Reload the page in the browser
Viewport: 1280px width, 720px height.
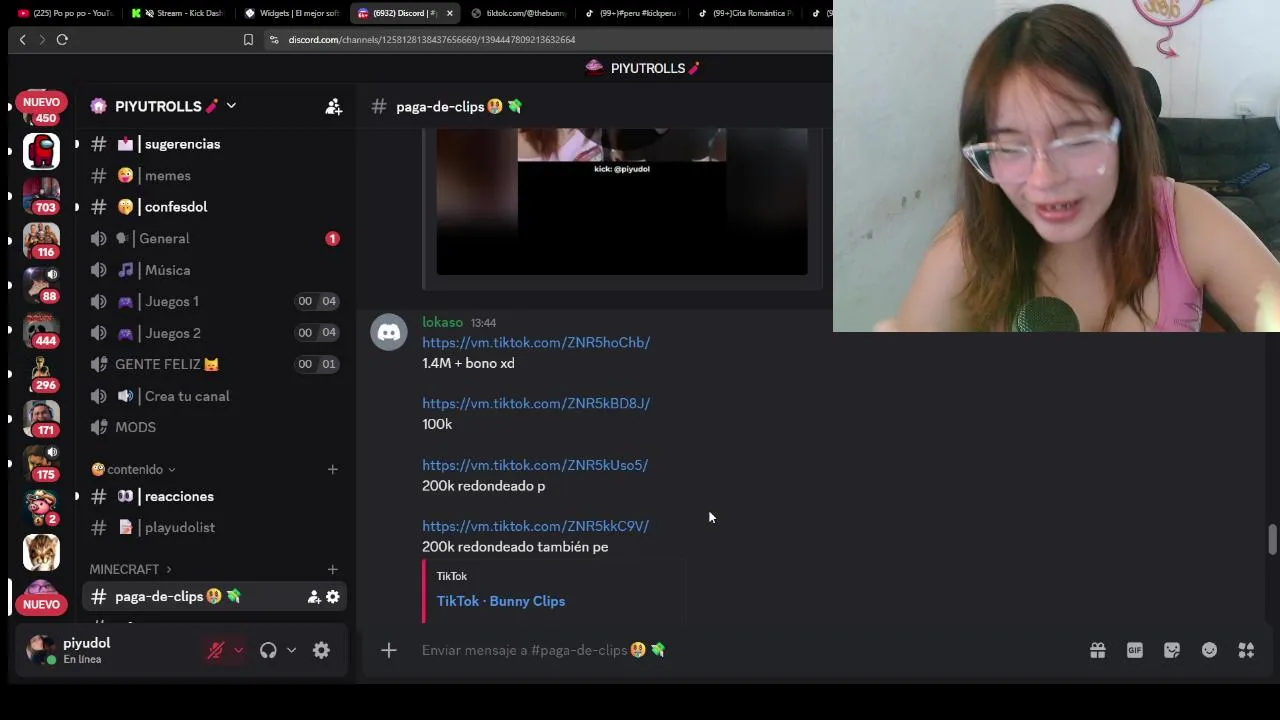62,39
